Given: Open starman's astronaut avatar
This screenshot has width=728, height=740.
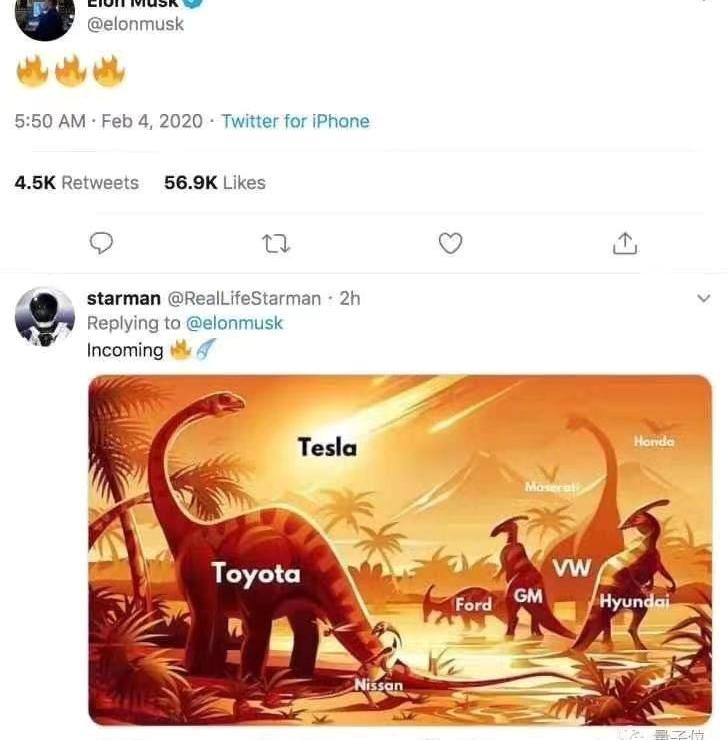Looking at the screenshot, I should (45, 317).
